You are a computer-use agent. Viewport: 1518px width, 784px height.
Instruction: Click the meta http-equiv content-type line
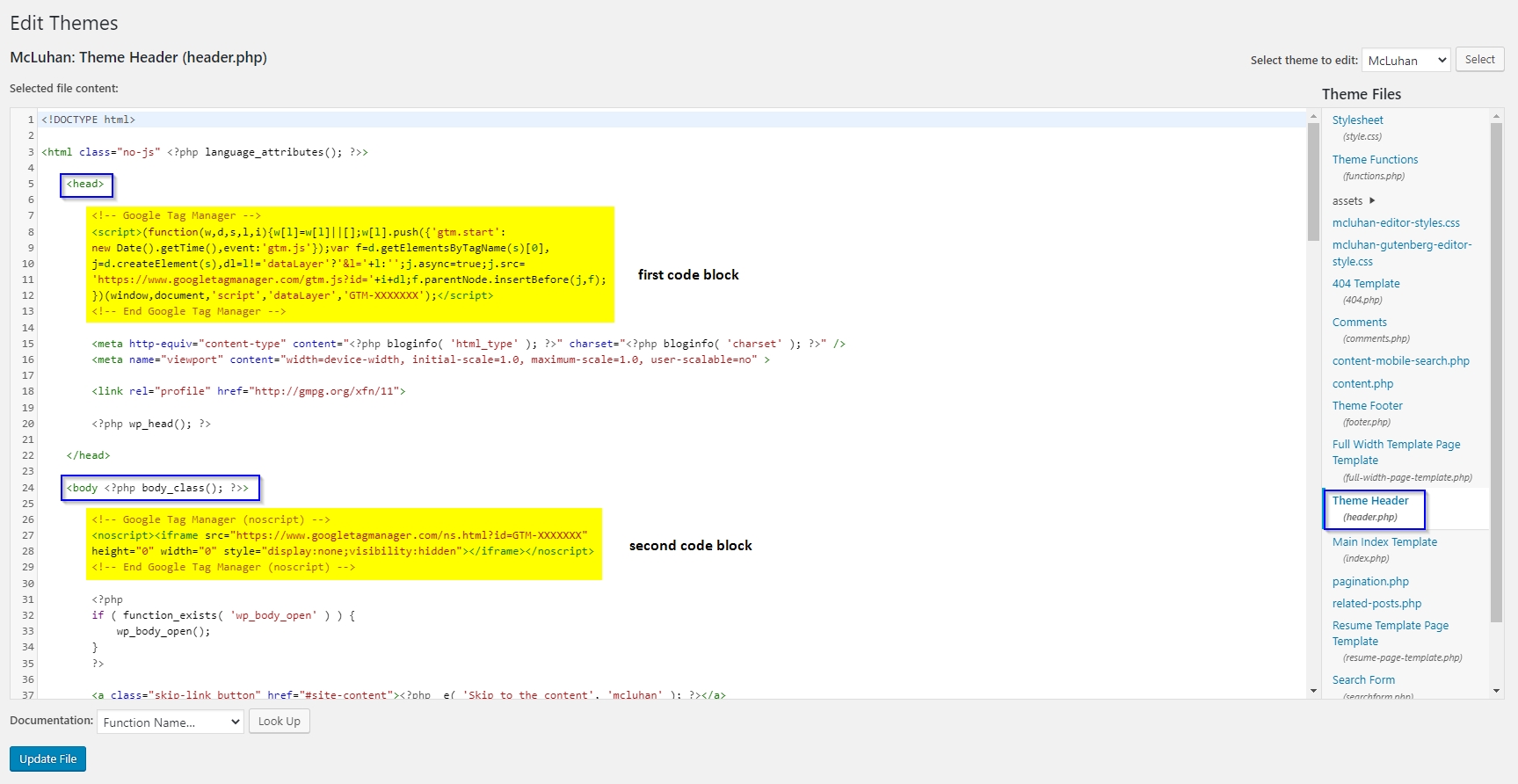coord(468,345)
